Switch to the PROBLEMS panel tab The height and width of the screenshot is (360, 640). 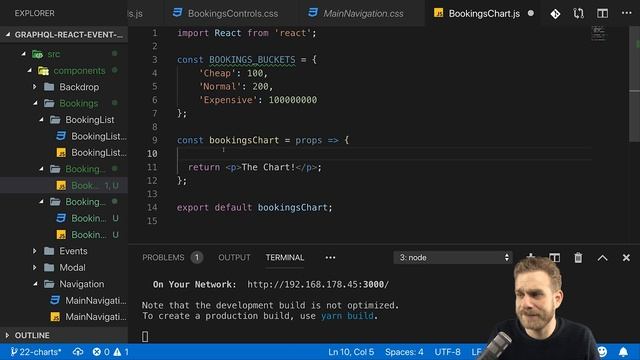[x=163, y=258]
